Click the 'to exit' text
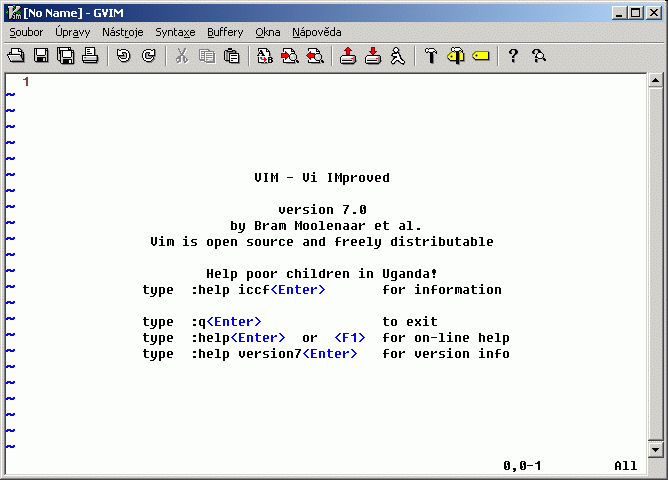668x480 pixels. pos(410,322)
